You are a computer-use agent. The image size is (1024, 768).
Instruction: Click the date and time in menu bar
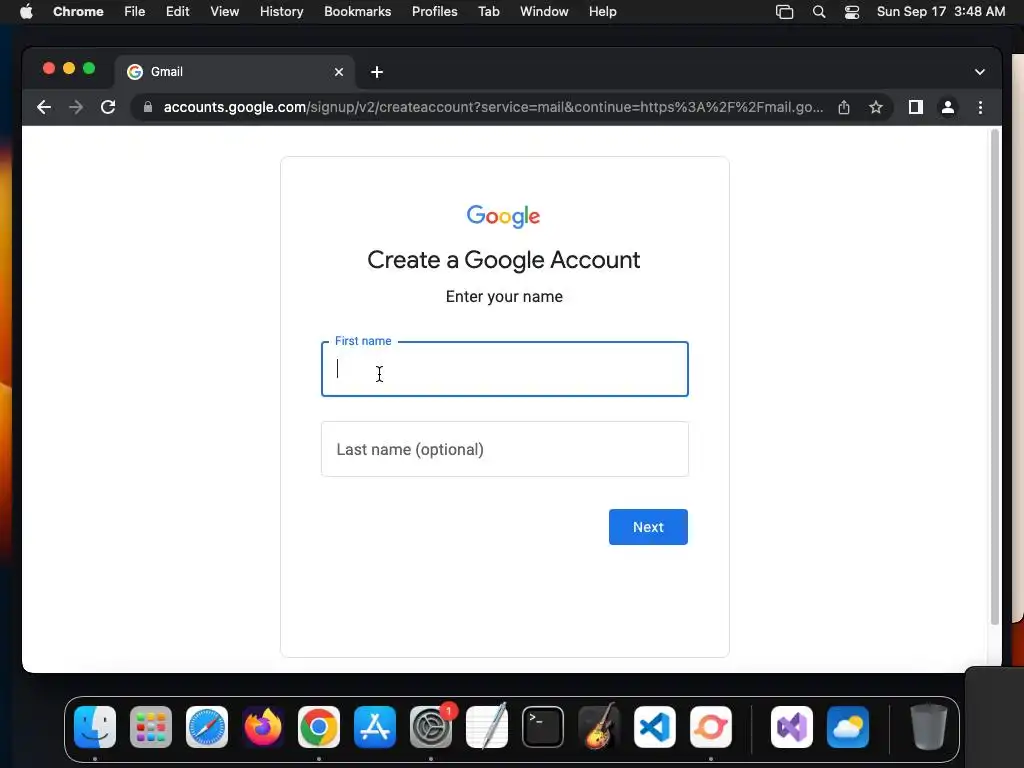pyautogui.click(x=940, y=12)
